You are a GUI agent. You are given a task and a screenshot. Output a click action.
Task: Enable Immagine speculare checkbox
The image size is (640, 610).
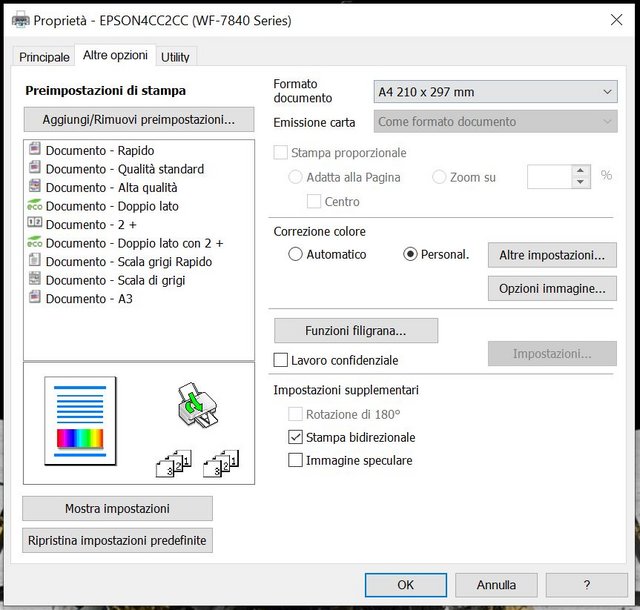pos(295,460)
